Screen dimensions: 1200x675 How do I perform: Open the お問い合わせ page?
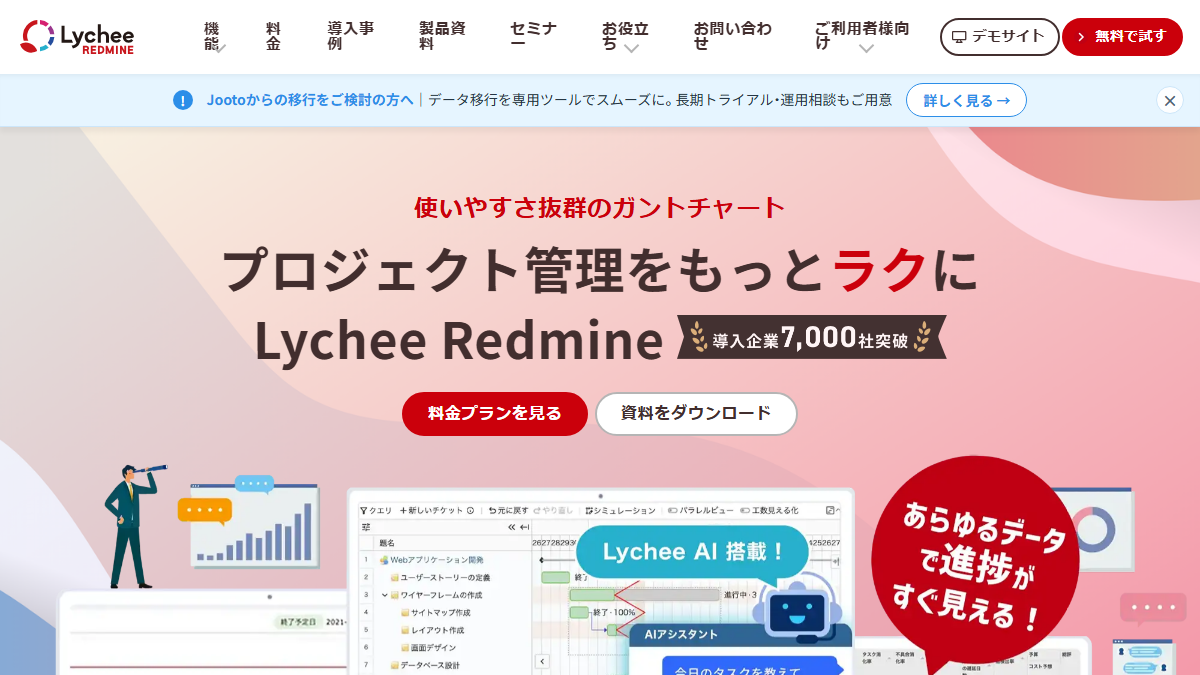[732, 37]
